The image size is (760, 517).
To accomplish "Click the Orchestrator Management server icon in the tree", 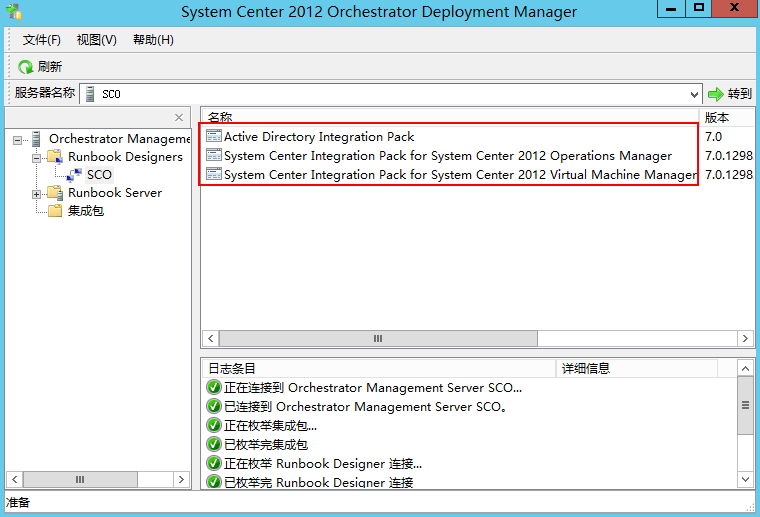I will (x=36, y=139).
